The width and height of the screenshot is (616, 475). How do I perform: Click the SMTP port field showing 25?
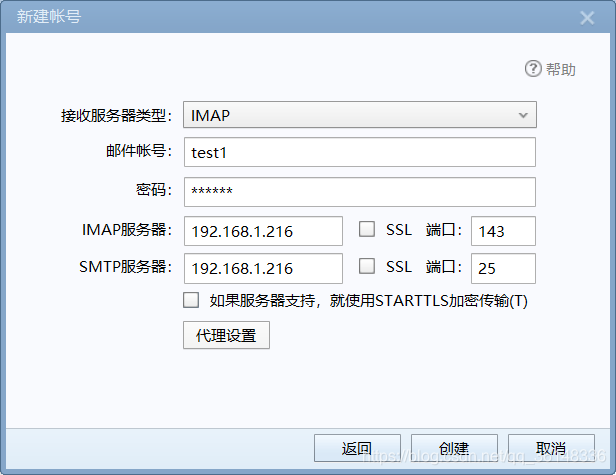pos(503,268)
